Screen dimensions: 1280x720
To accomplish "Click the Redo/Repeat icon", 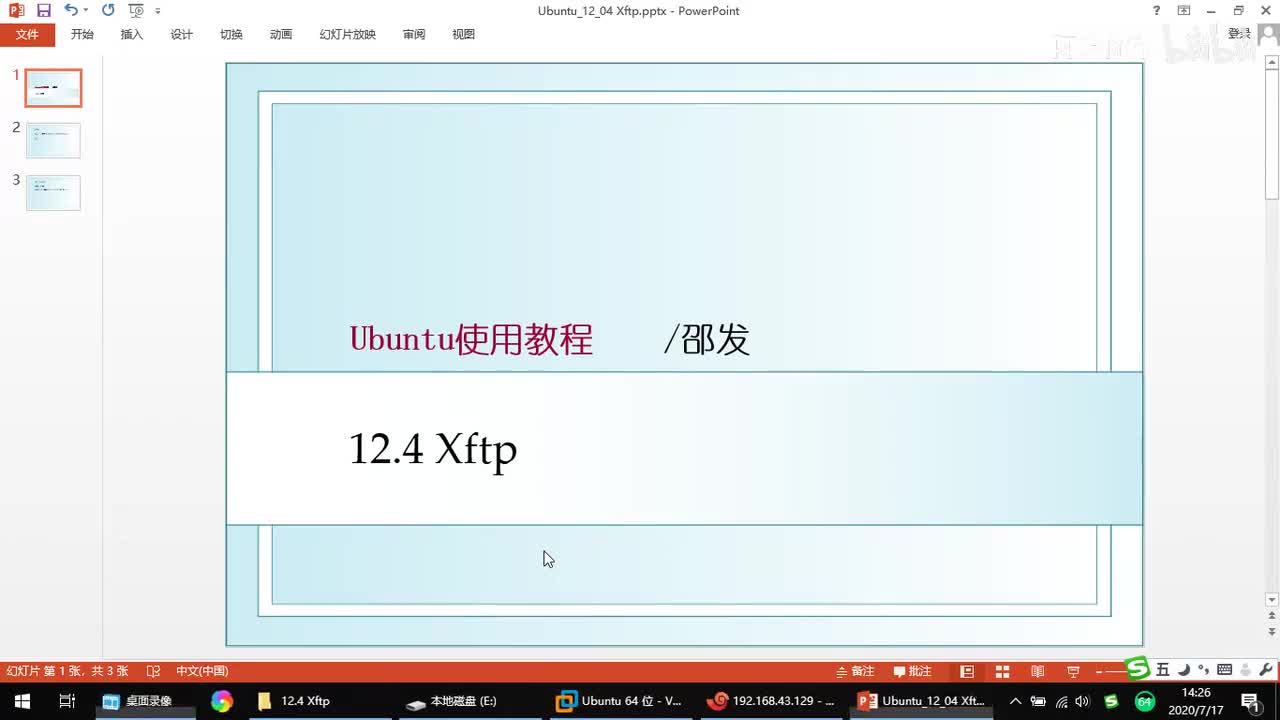I will click(108, 11).
